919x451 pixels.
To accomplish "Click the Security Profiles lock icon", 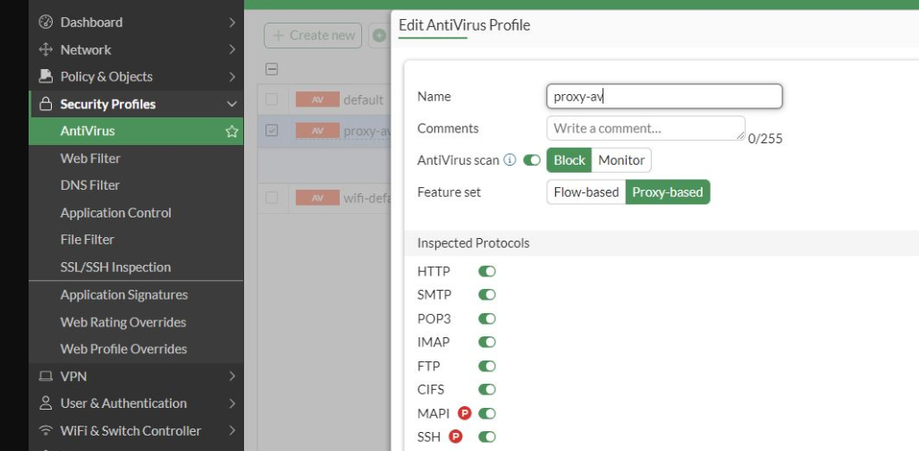I will [x=45, y=104].
